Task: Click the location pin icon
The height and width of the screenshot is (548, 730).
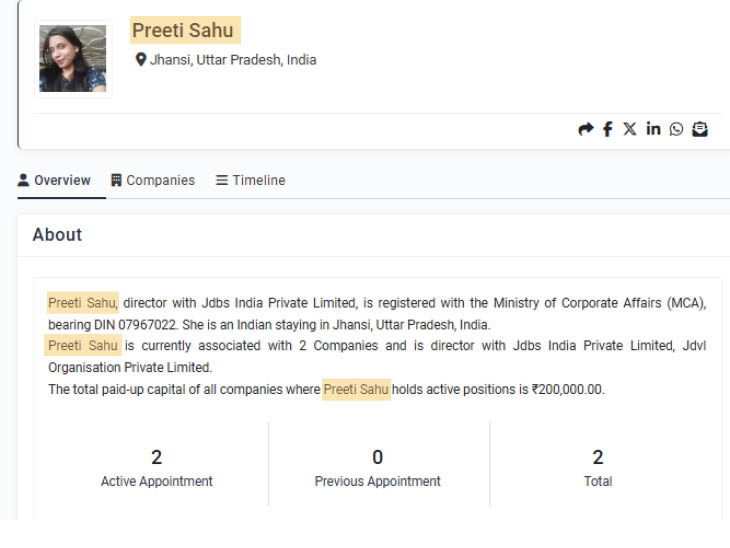Action: coord(141,60)
